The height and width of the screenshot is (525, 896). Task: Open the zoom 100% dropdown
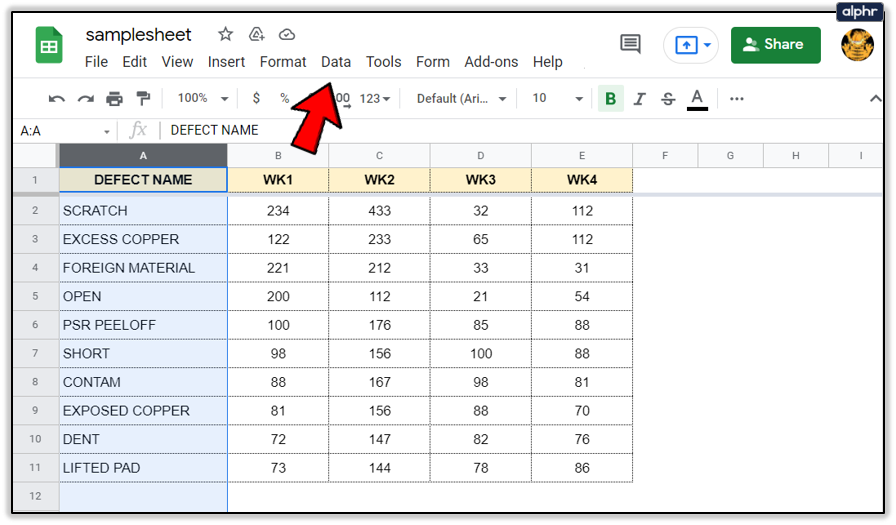(x=203, y=98)
